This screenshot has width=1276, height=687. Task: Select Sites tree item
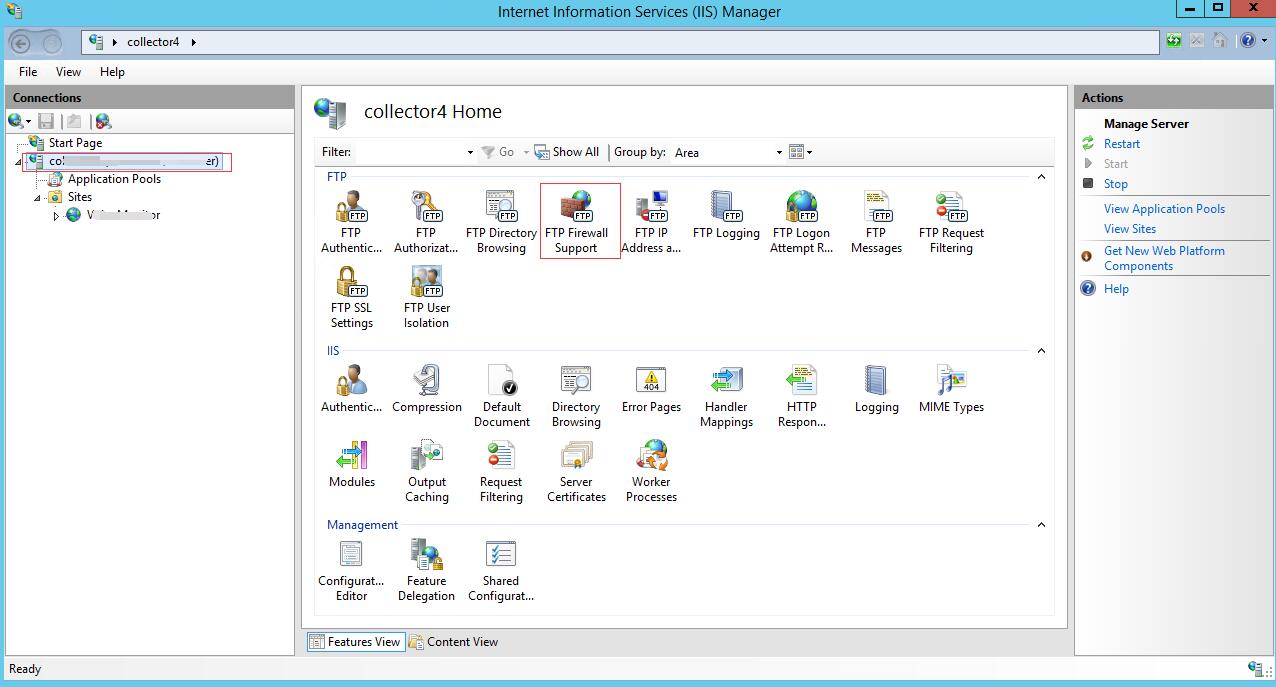[79, 197]
